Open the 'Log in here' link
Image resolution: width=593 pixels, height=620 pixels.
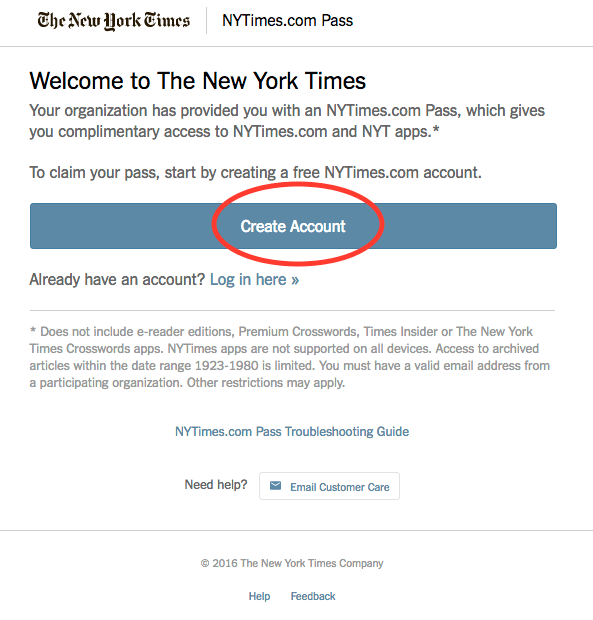(254, 280)
